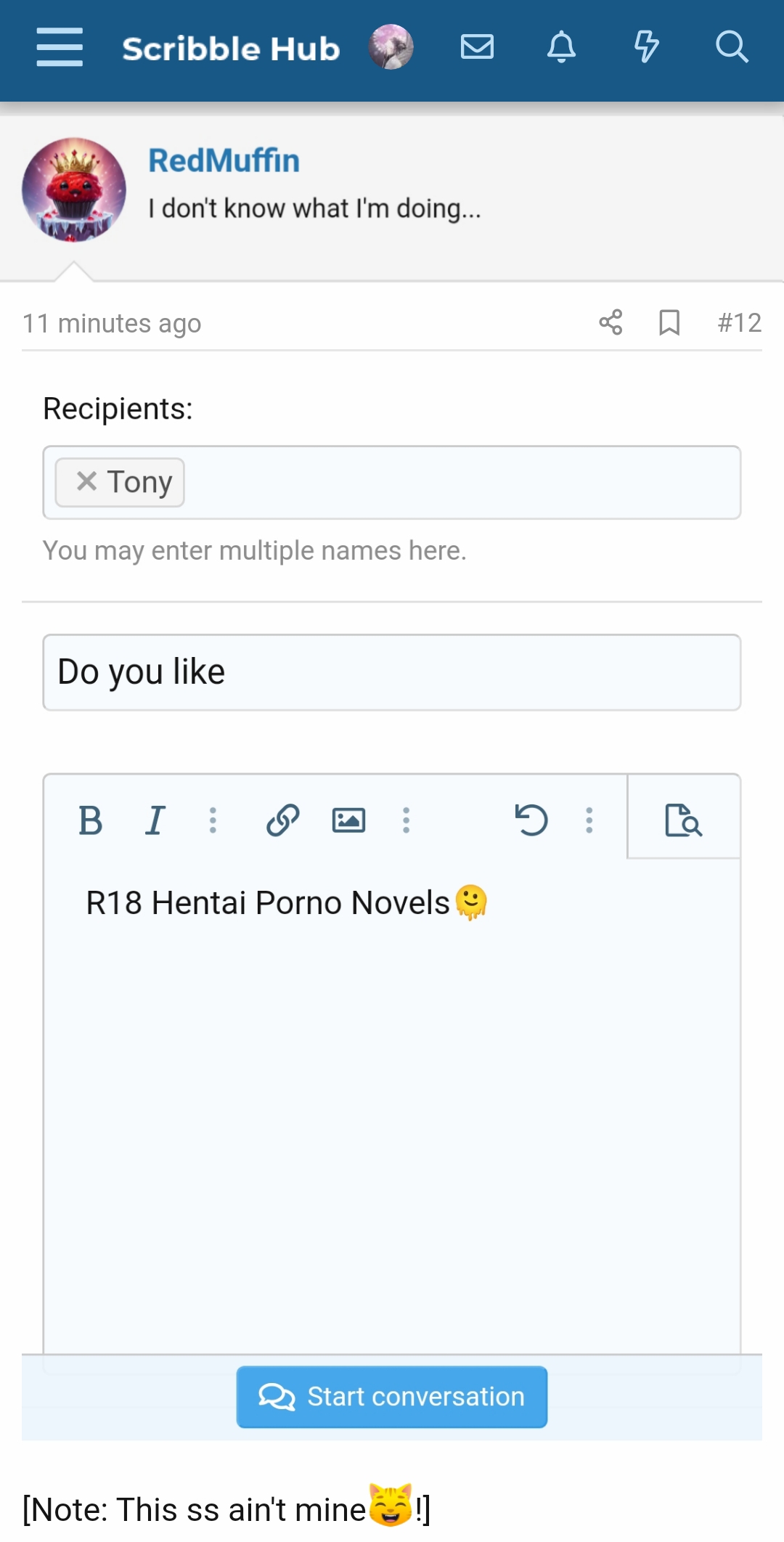Bookmark post number 12
Viewport: 784px width, 1542px height.
click(x=669, y=322)
